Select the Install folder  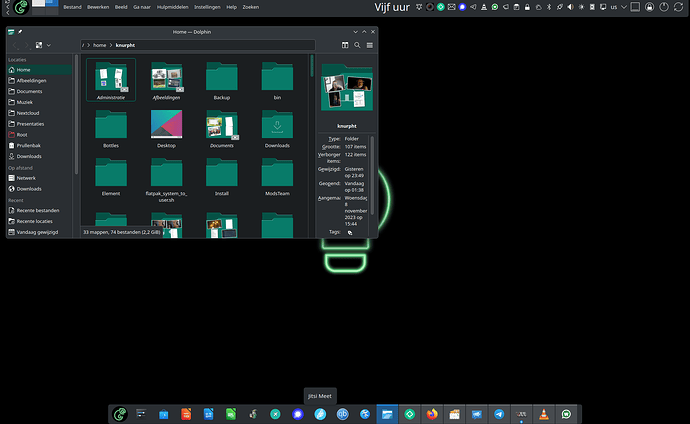coord(222,176)
